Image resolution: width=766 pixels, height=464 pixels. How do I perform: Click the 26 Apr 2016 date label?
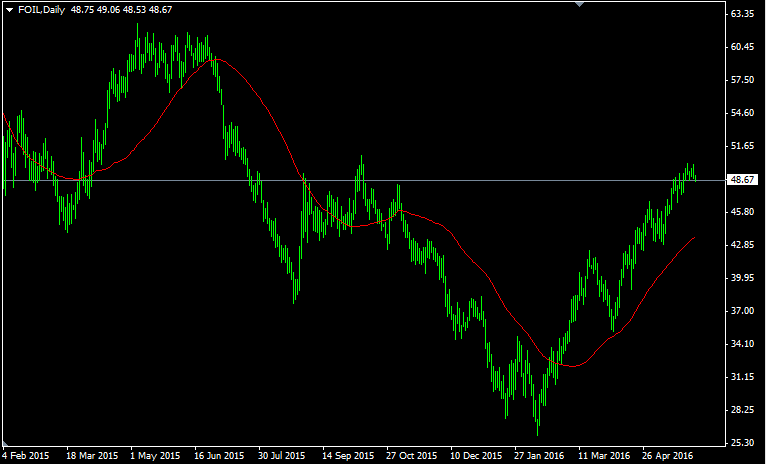click(667, 456)
